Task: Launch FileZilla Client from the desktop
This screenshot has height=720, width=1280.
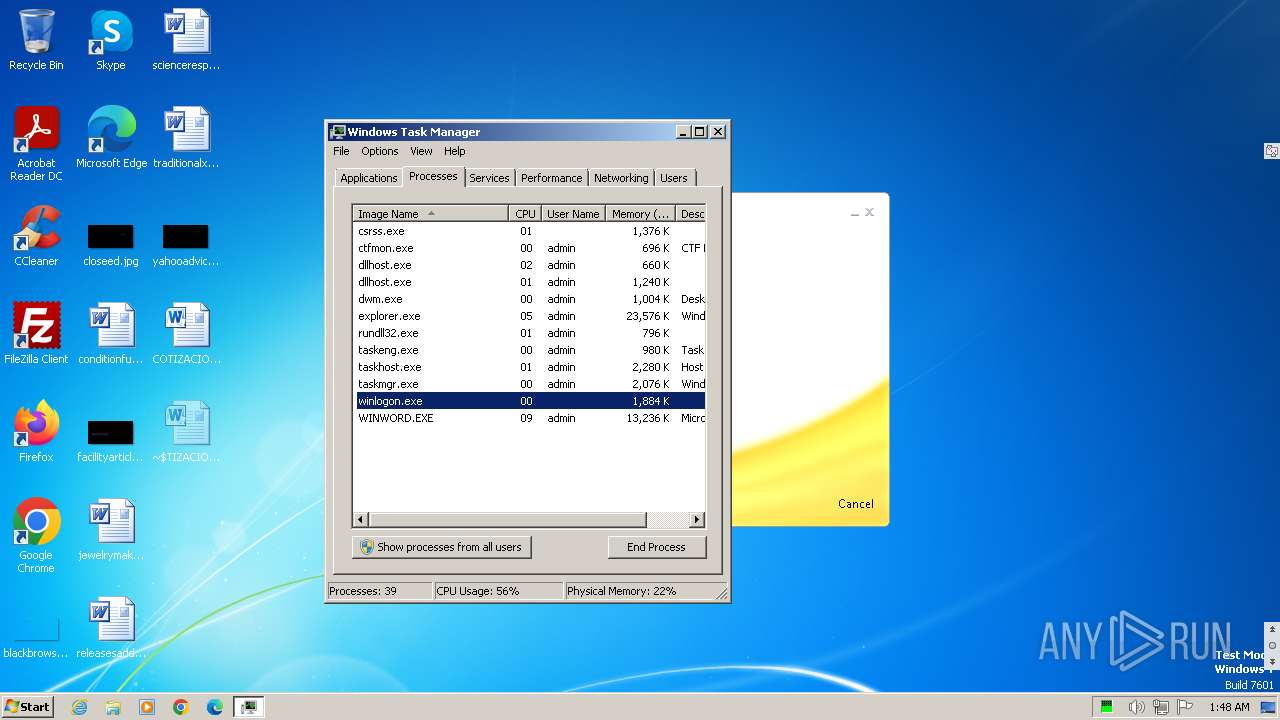Action: [x=36, y=333]
